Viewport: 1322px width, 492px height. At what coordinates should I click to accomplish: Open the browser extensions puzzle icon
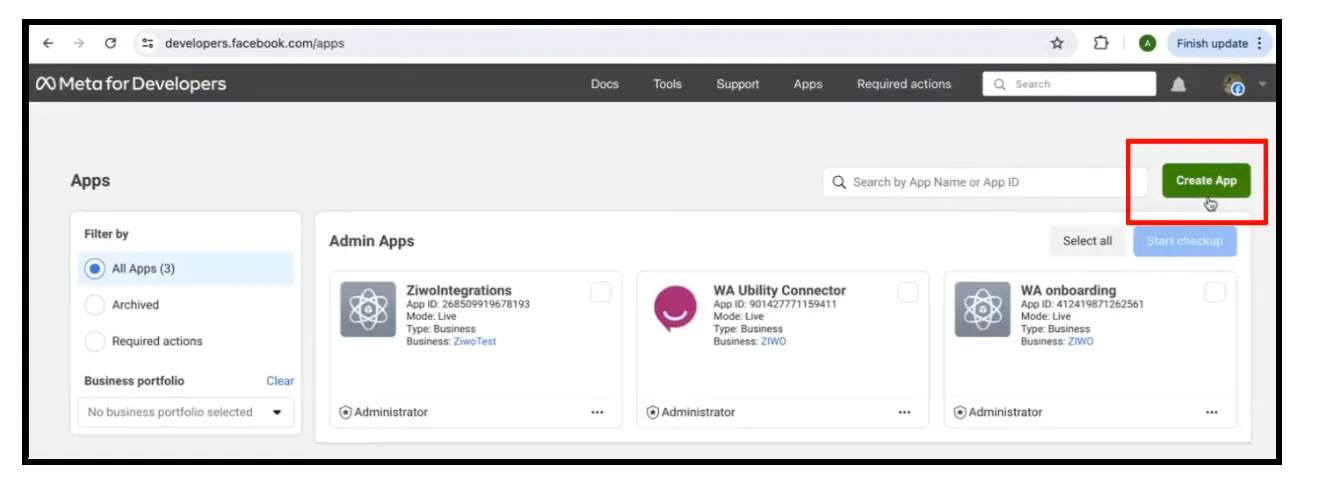[x=1101, y=43]
